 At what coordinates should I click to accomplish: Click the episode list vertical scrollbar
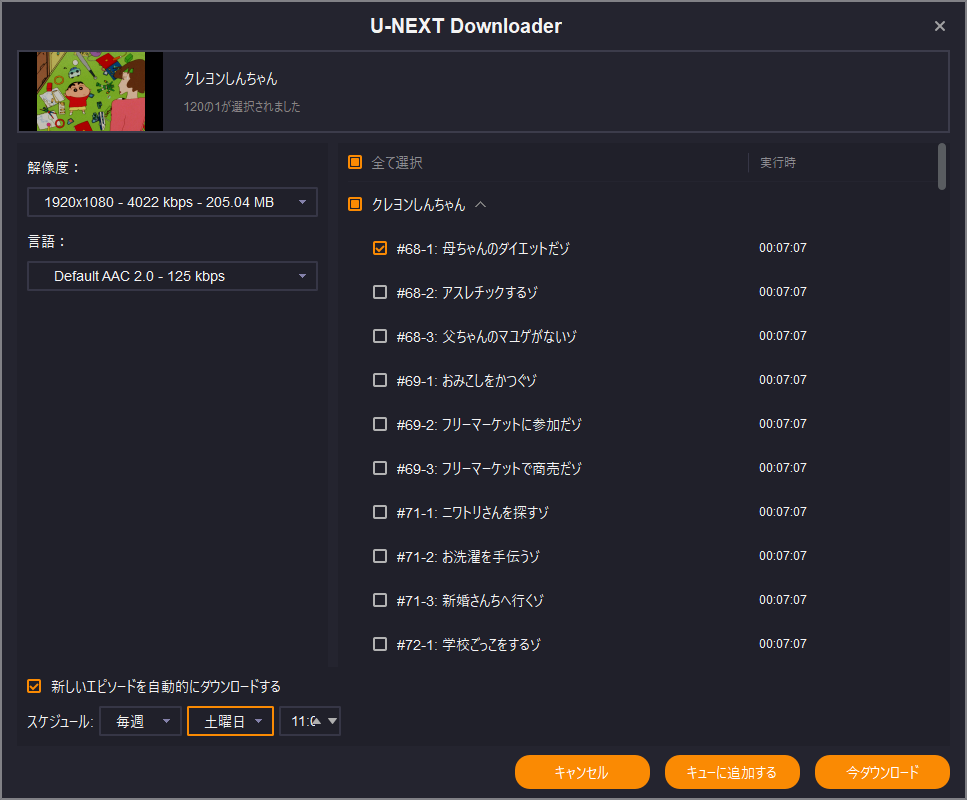pyautogui.click(x=942, y=167)
